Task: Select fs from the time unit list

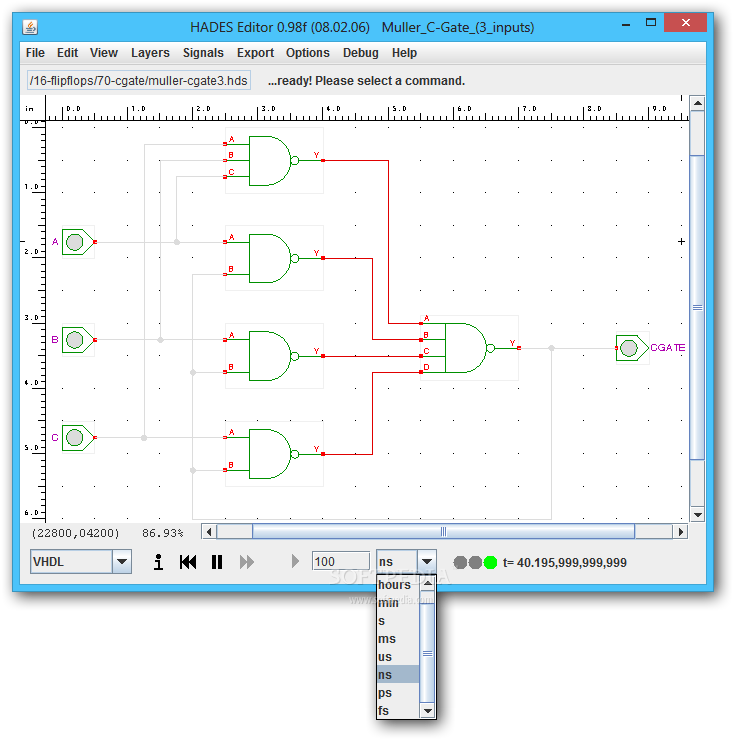Action: (398, 710)
